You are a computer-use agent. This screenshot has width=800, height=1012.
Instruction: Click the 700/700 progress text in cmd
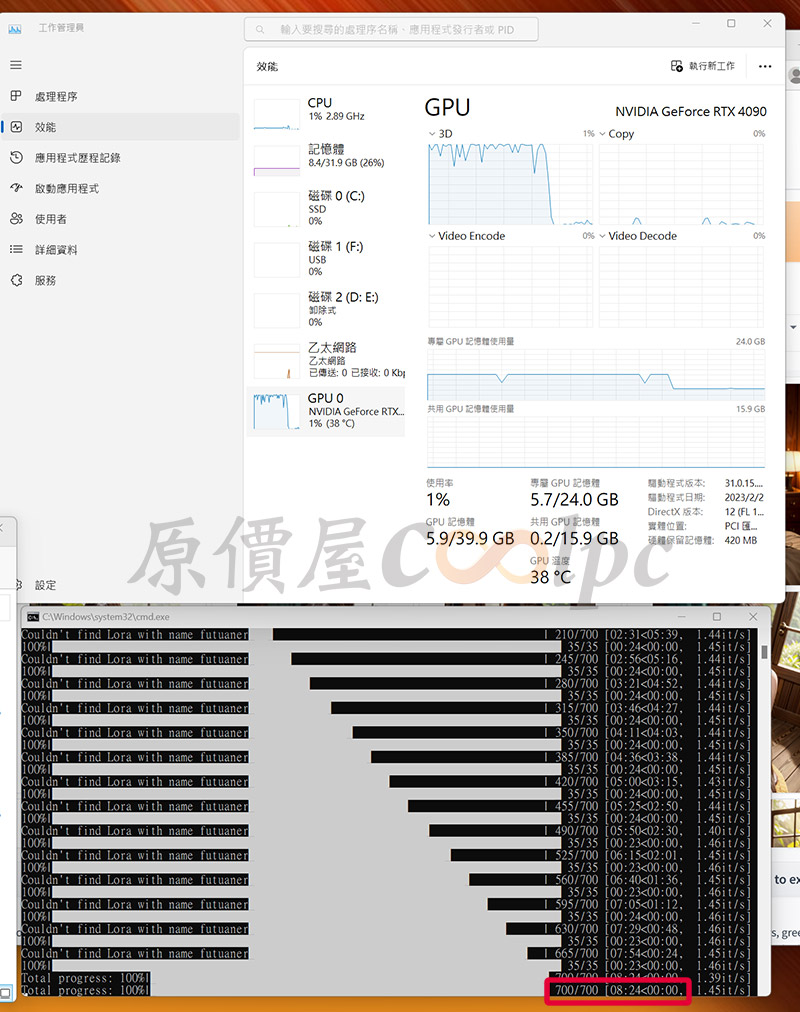[x=576, y=990]
